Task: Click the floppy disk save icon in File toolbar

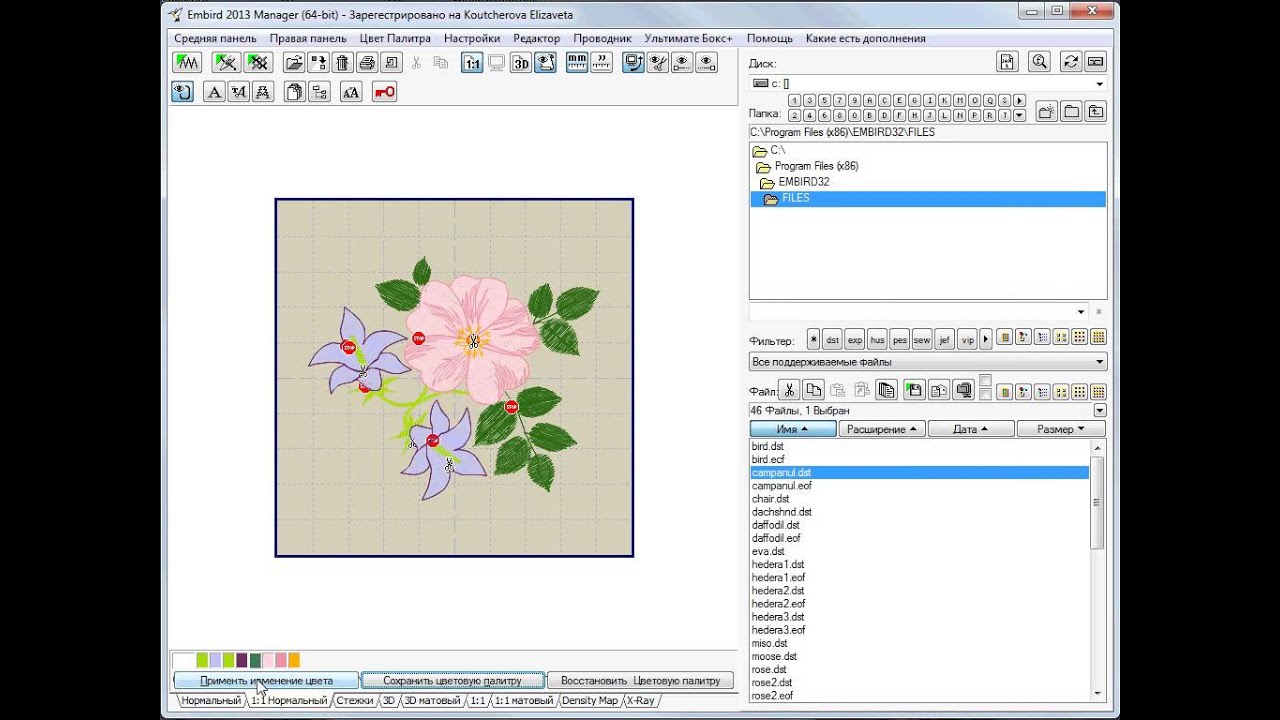Action: [x=913, y=390]
